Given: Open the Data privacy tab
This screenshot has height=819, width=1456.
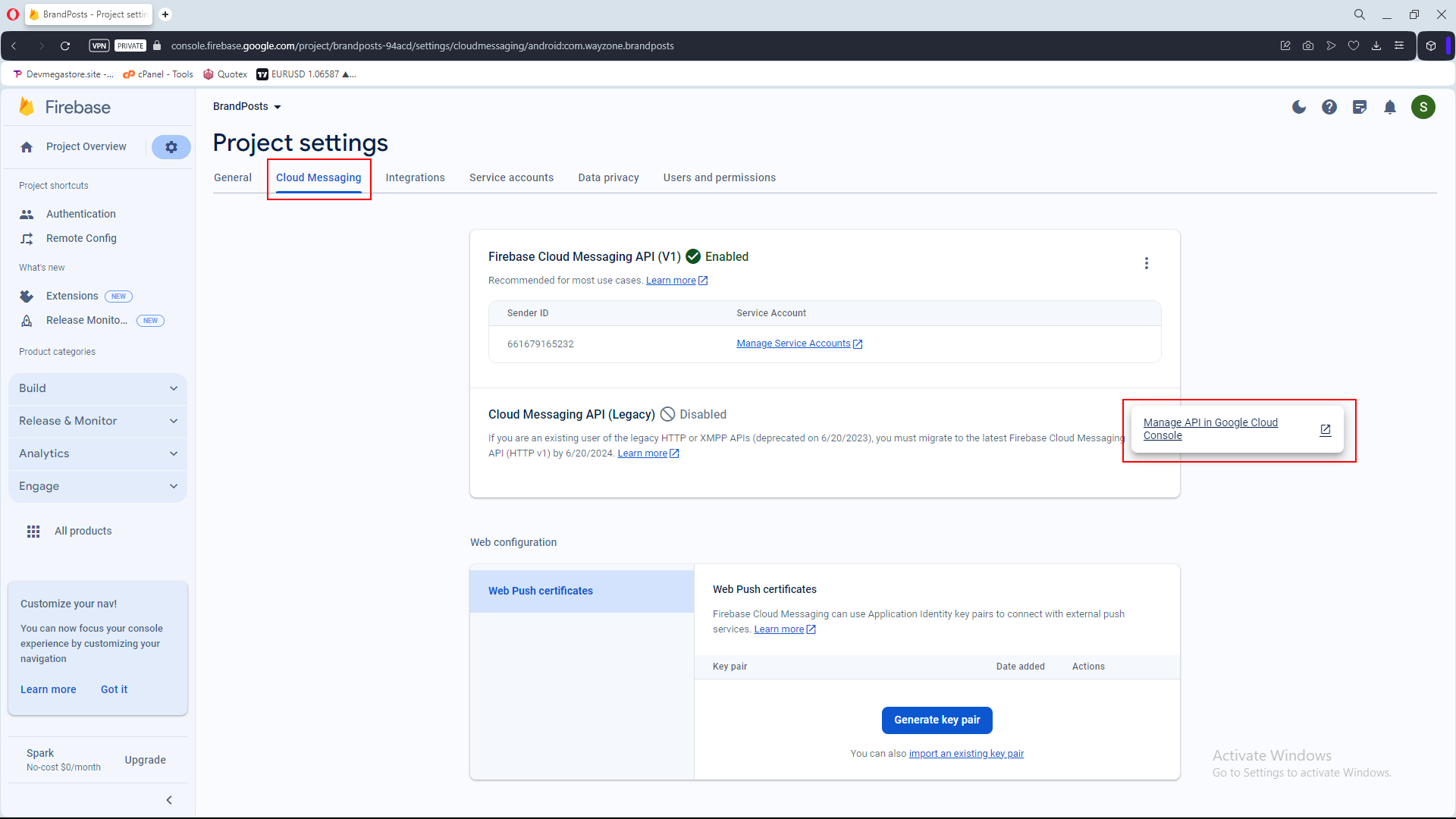Looking at the screenshot, I should coord(608,177).
